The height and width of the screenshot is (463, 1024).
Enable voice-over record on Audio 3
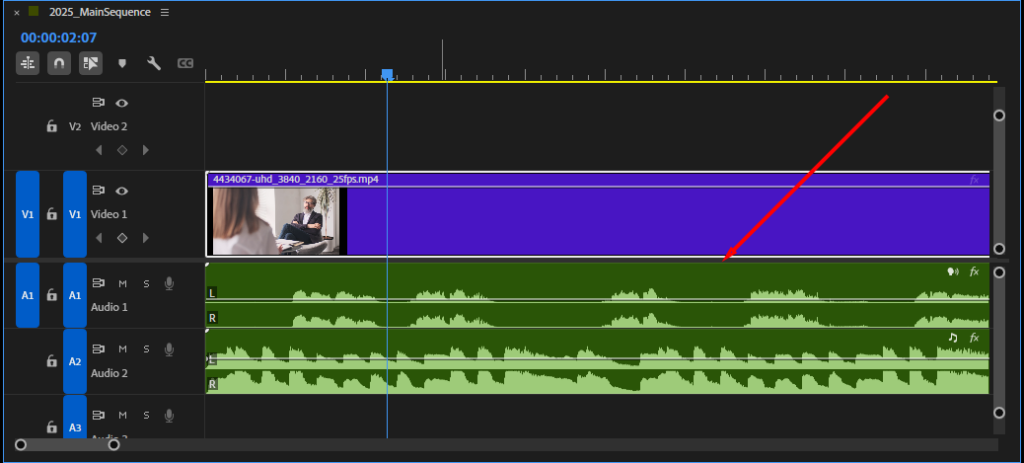click(169, 415)
